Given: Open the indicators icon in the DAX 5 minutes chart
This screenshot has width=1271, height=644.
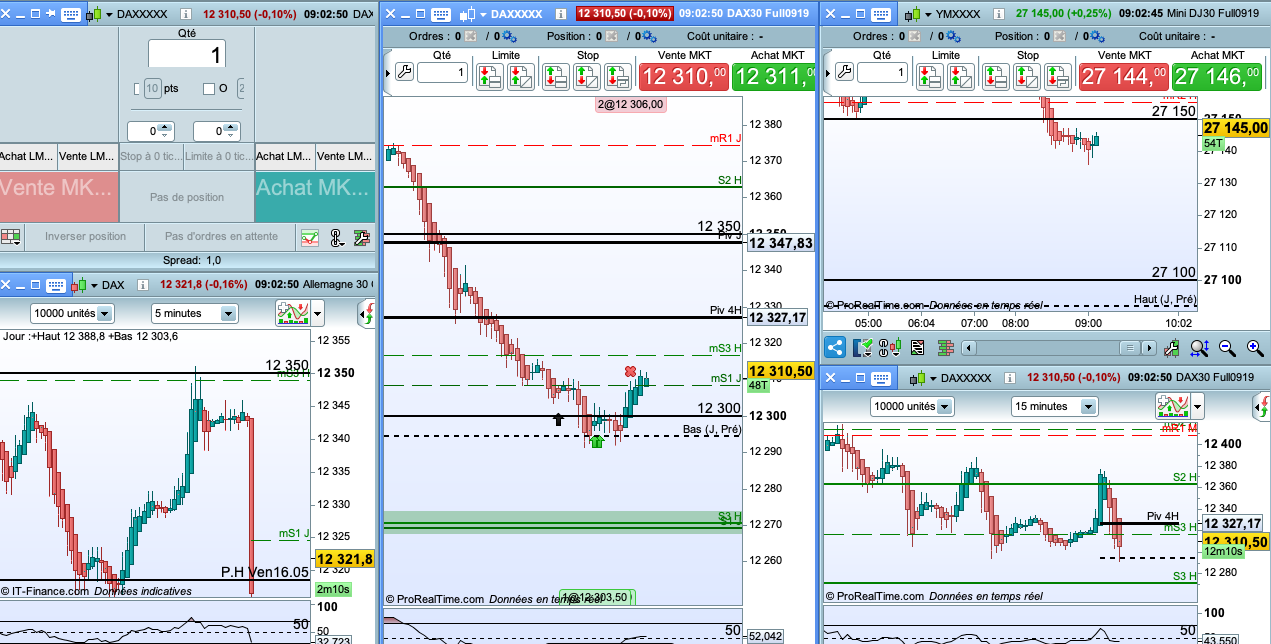Looking at the screenshot, I should click(292, 313).
